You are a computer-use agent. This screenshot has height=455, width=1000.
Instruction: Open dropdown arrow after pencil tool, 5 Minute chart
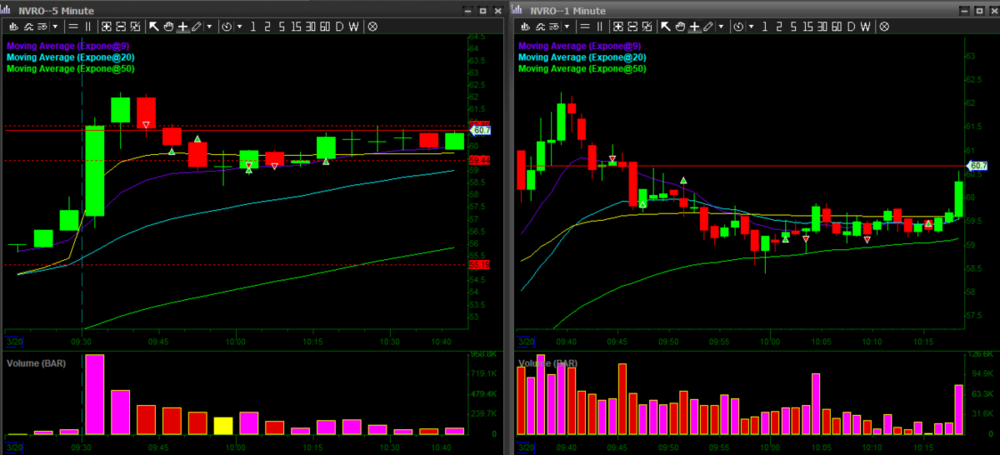click(x=209, y=27)
